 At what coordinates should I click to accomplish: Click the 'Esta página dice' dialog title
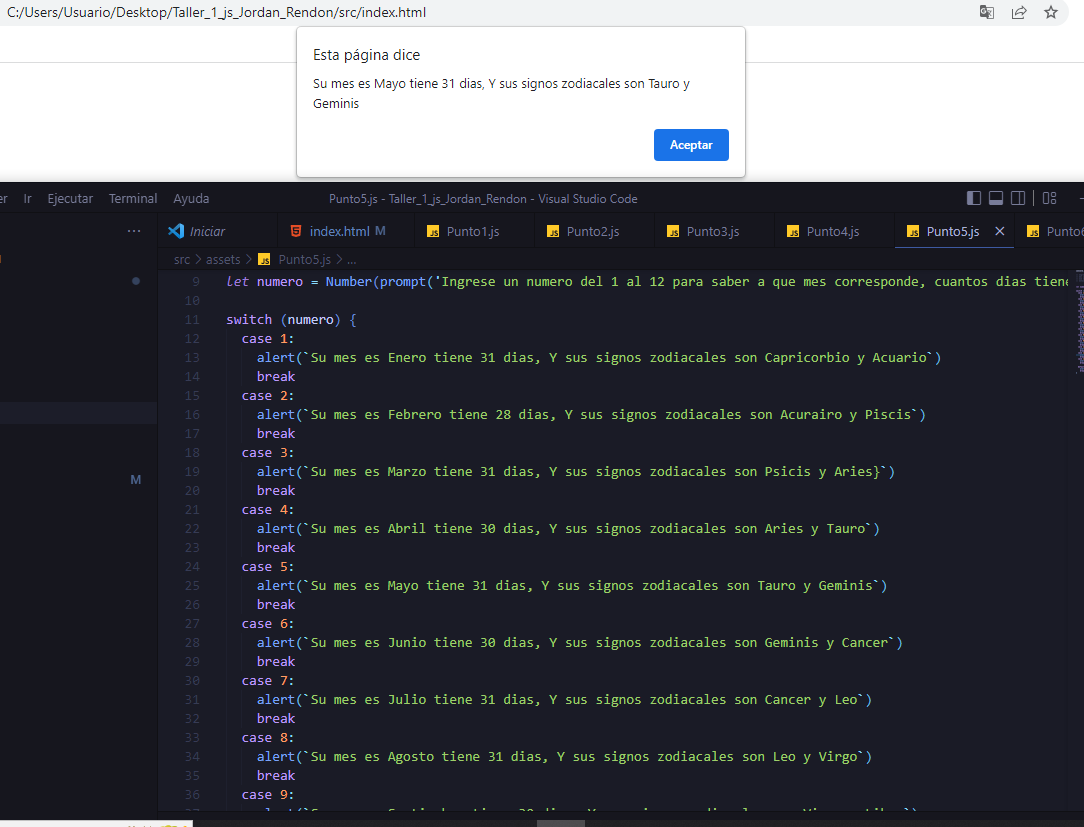tap(366, 55)
